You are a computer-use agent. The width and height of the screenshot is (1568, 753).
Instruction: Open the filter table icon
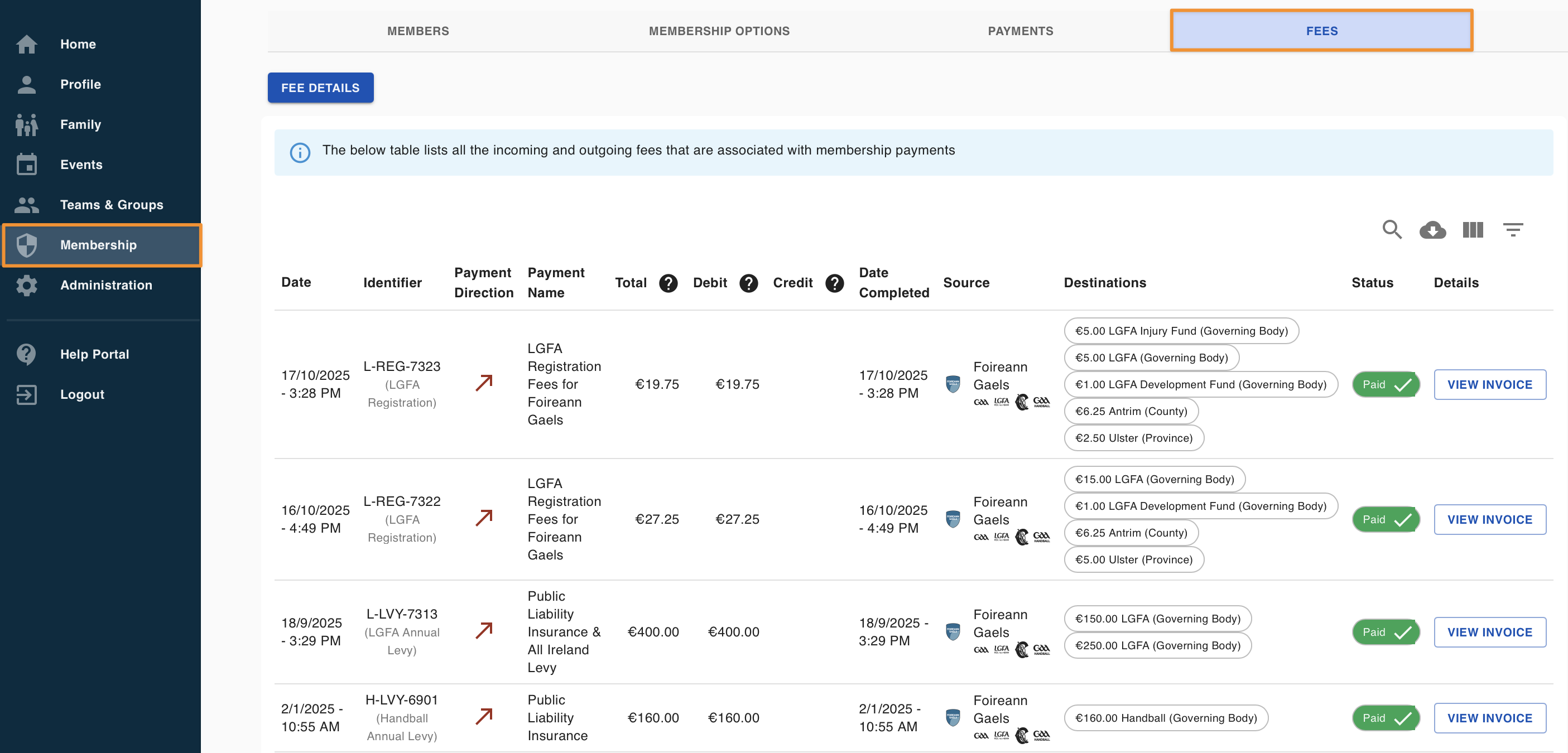[x=1513, y=230]
